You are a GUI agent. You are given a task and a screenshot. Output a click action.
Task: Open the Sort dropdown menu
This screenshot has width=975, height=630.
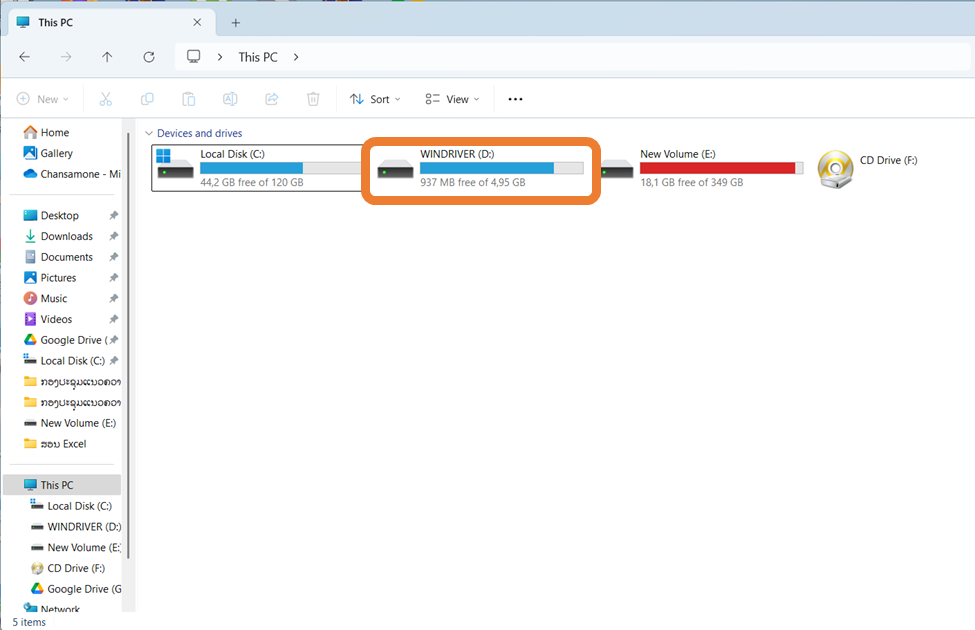(375, 99)
